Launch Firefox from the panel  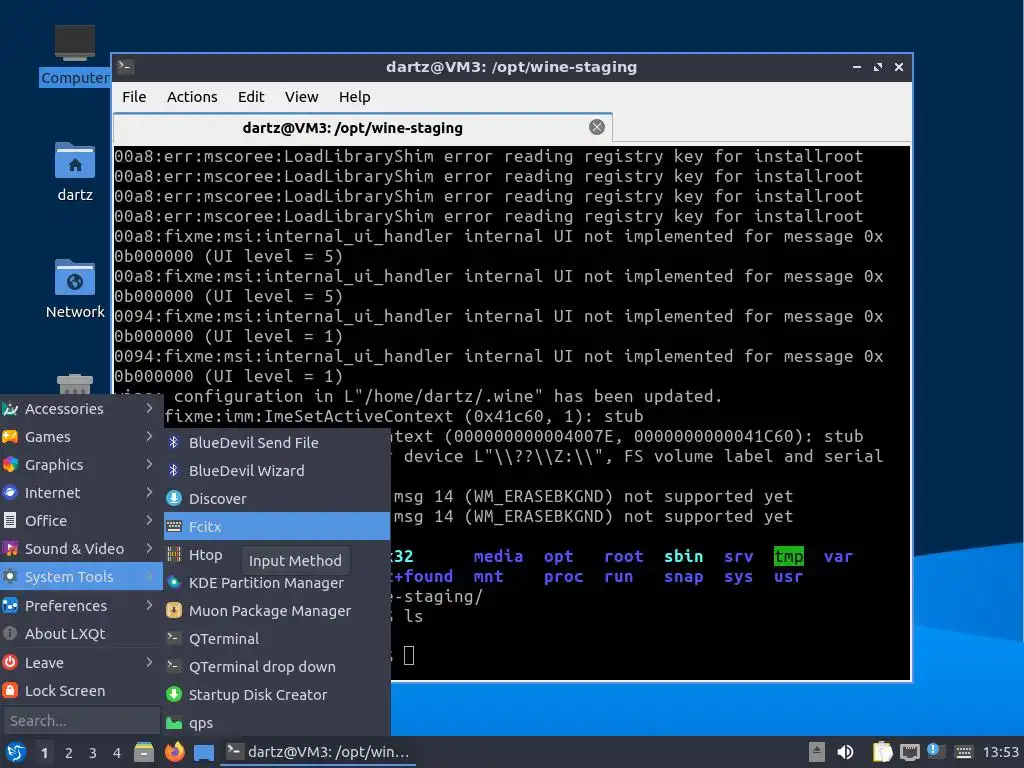click(x=174, y=752)
